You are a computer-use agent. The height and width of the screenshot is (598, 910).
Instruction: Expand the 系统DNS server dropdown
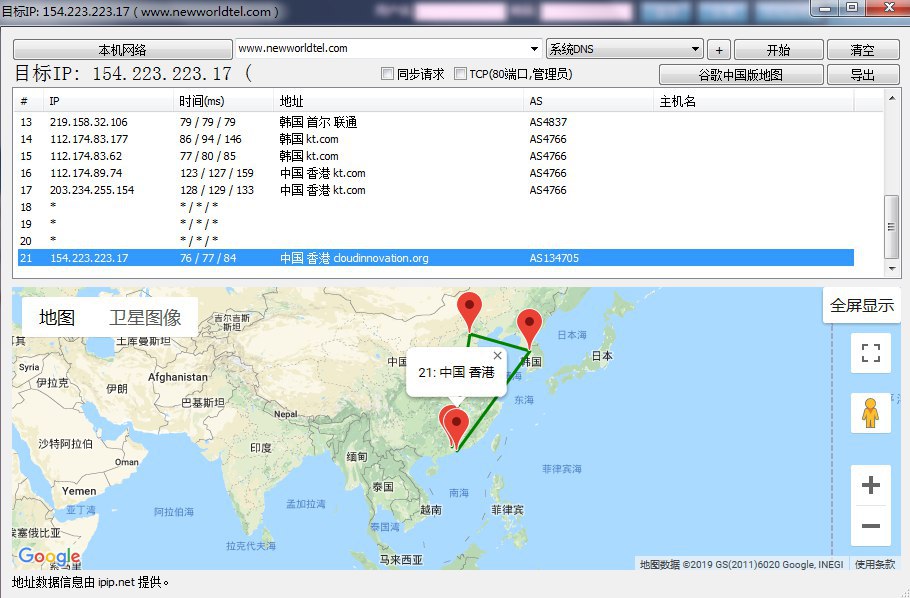[x=696, y=49]
